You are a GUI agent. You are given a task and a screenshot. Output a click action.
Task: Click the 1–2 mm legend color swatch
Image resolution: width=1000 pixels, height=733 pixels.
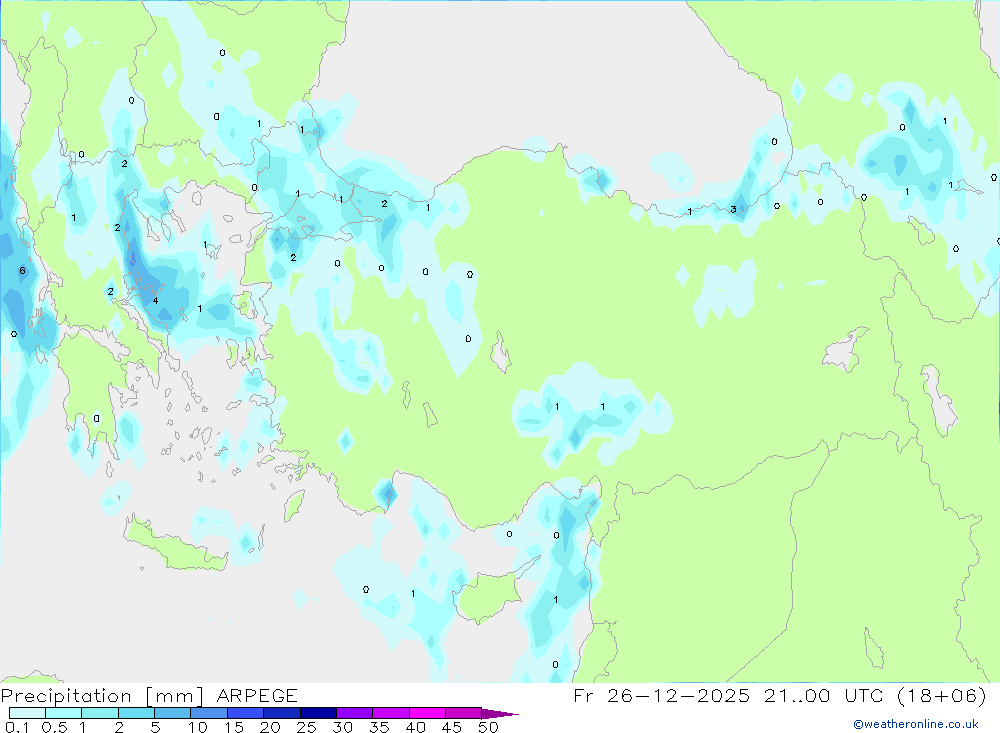(99, 713)
